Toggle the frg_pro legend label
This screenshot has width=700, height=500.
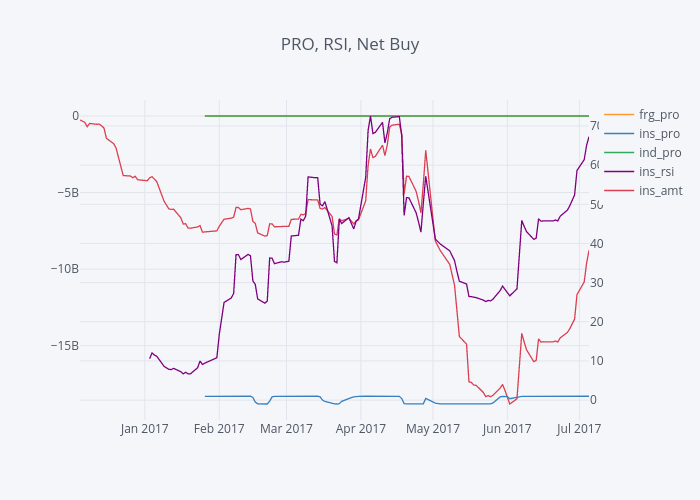click(x=659, y=114)
